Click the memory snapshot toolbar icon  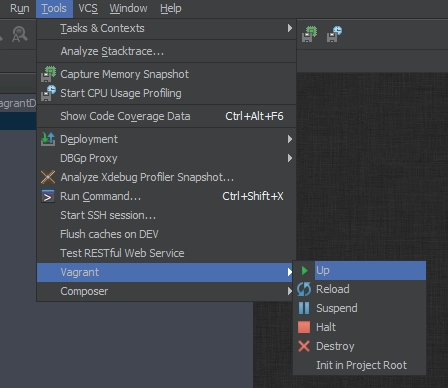[x=309, y=34]
